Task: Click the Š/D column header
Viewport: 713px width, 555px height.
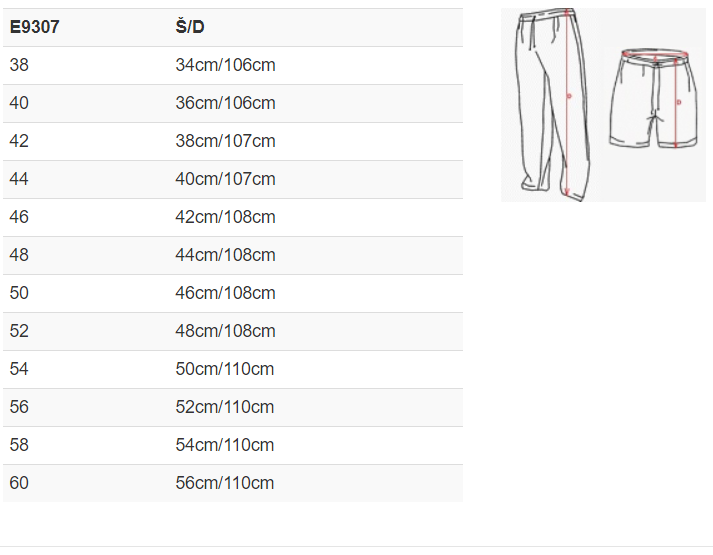Action: (x=190, y=27)
